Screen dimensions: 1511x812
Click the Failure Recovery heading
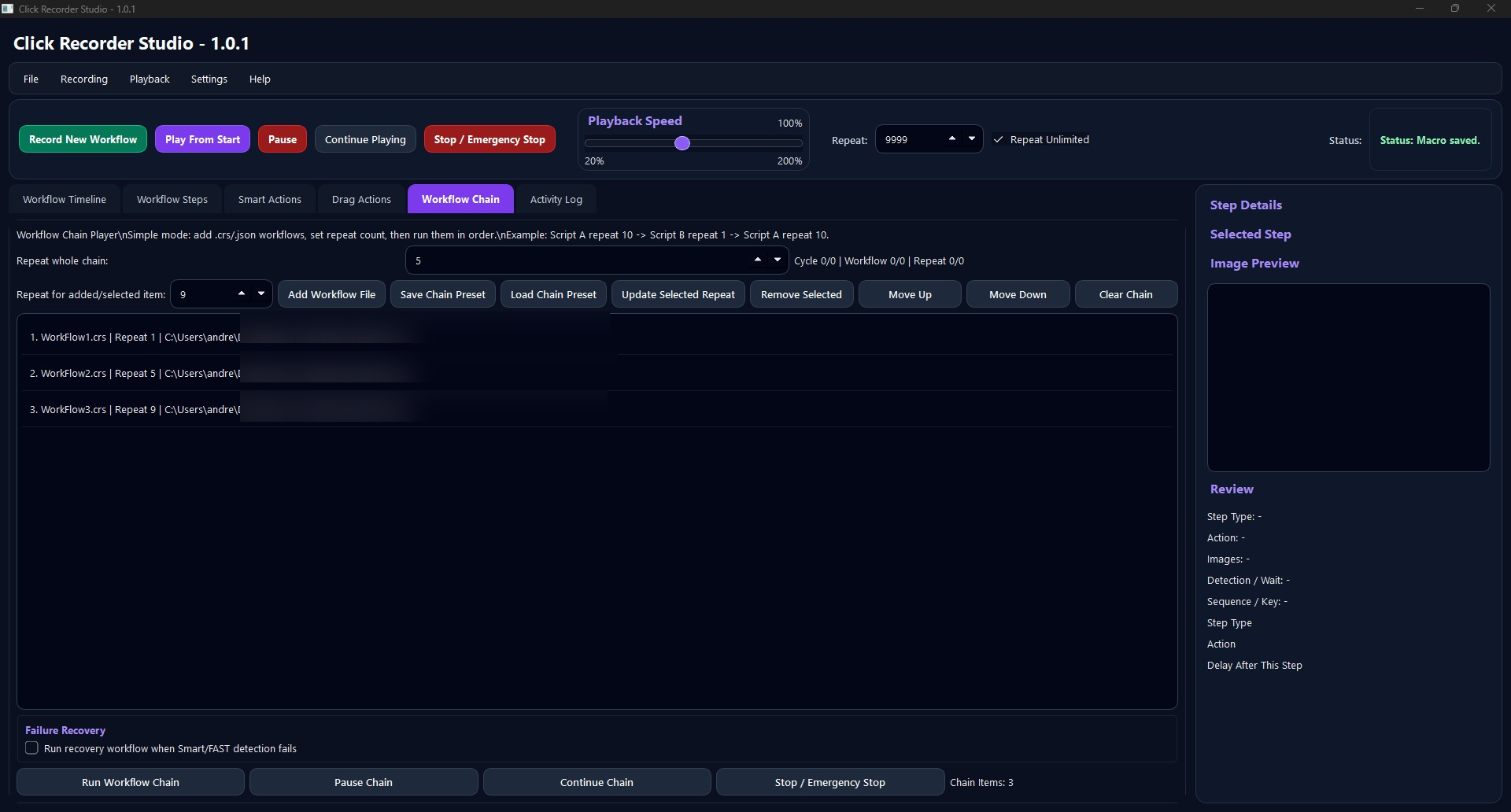coord(65,730)
